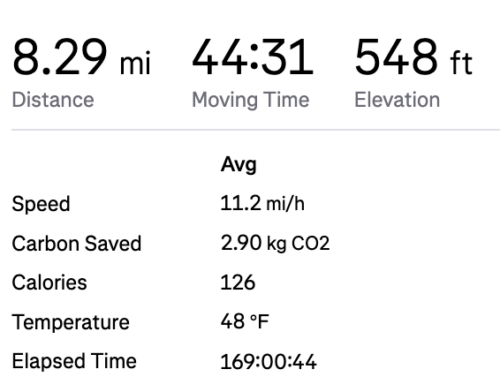The image size is (500, 392).
Task: Select the Distance label
Action: click(x=53, y=100)
